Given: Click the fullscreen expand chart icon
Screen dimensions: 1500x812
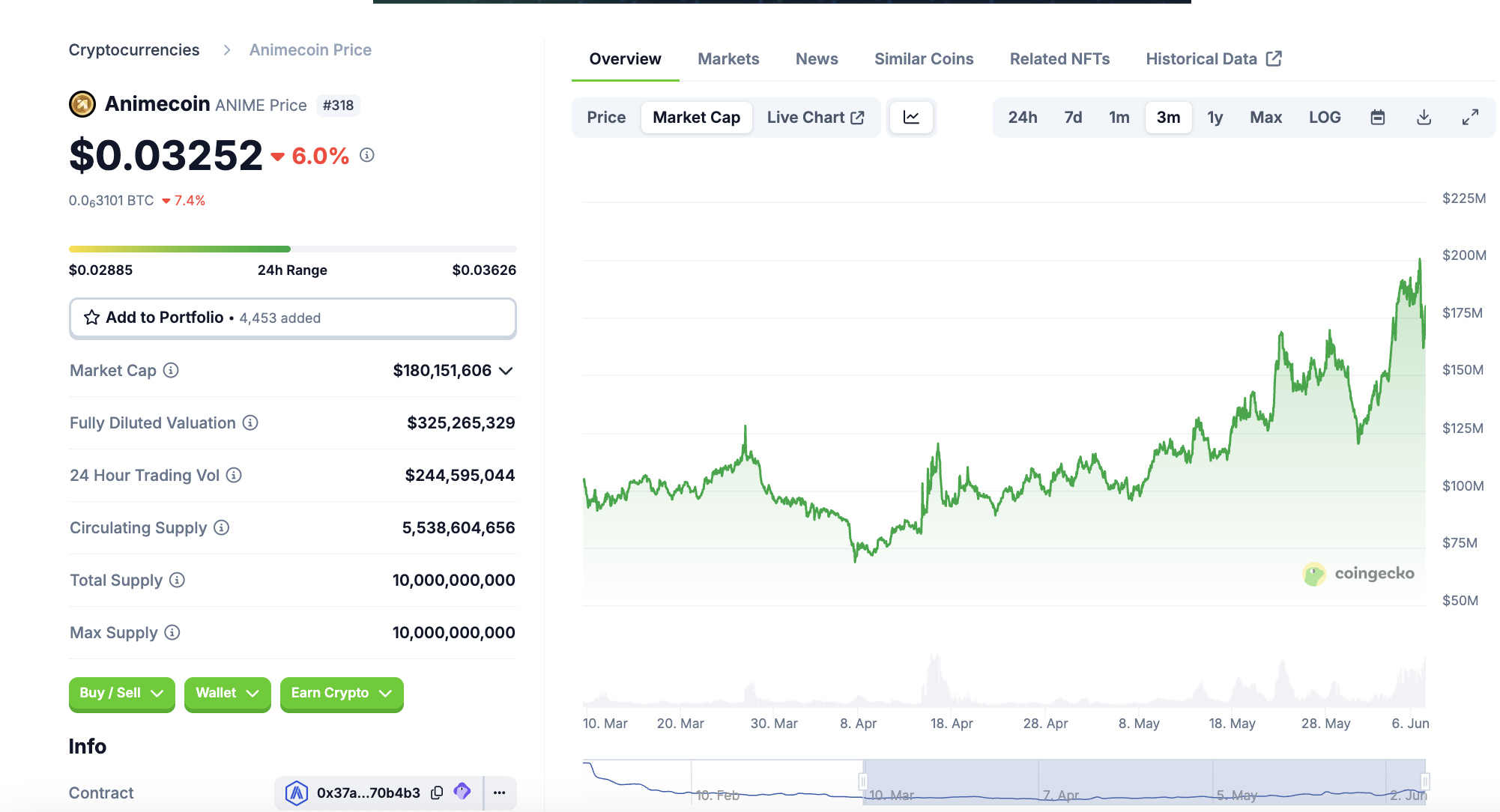Looking at the screenshot, I should pyautogui.click(x=1470, y=118).
